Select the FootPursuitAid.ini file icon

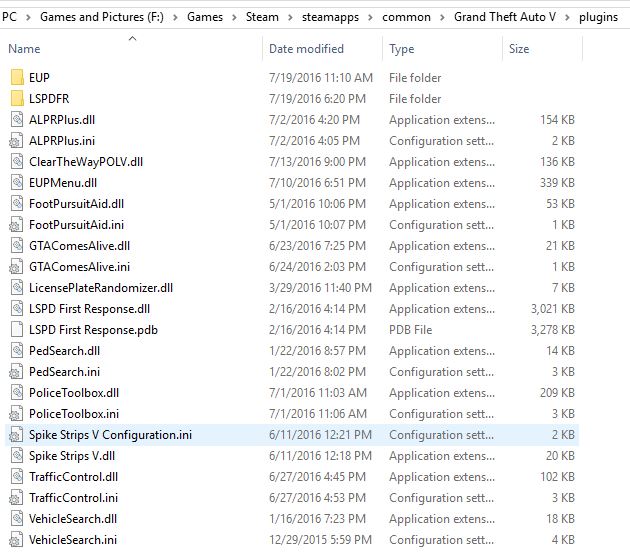tap(16, 225)
